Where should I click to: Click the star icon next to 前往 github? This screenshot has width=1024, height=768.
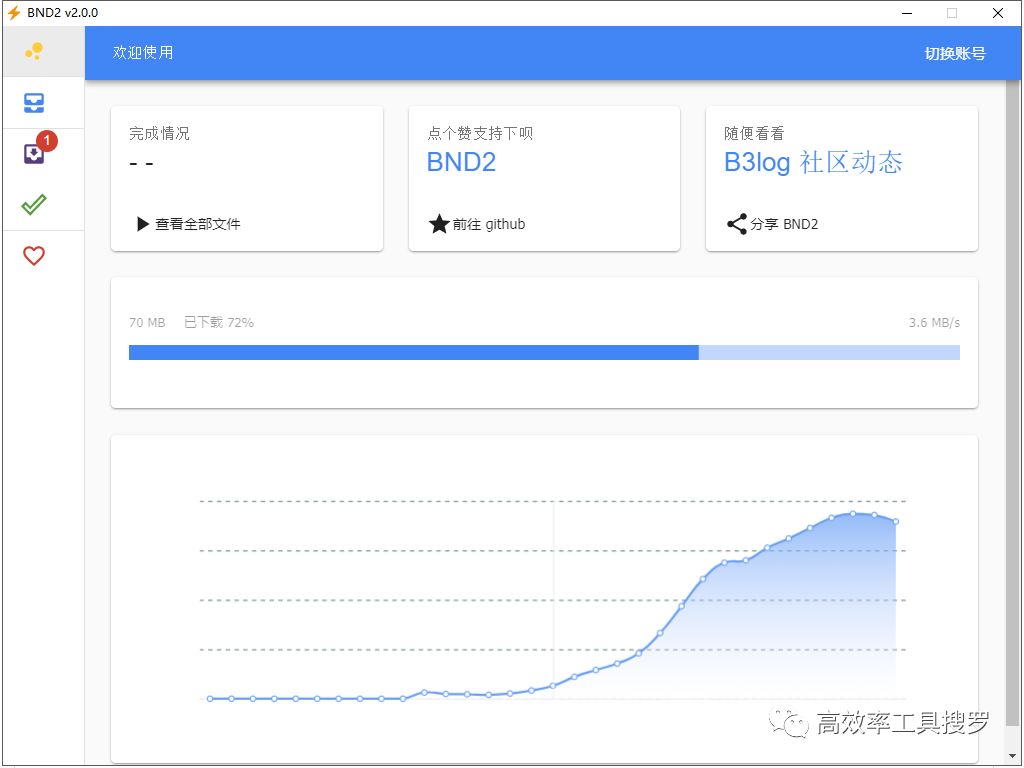440,224
